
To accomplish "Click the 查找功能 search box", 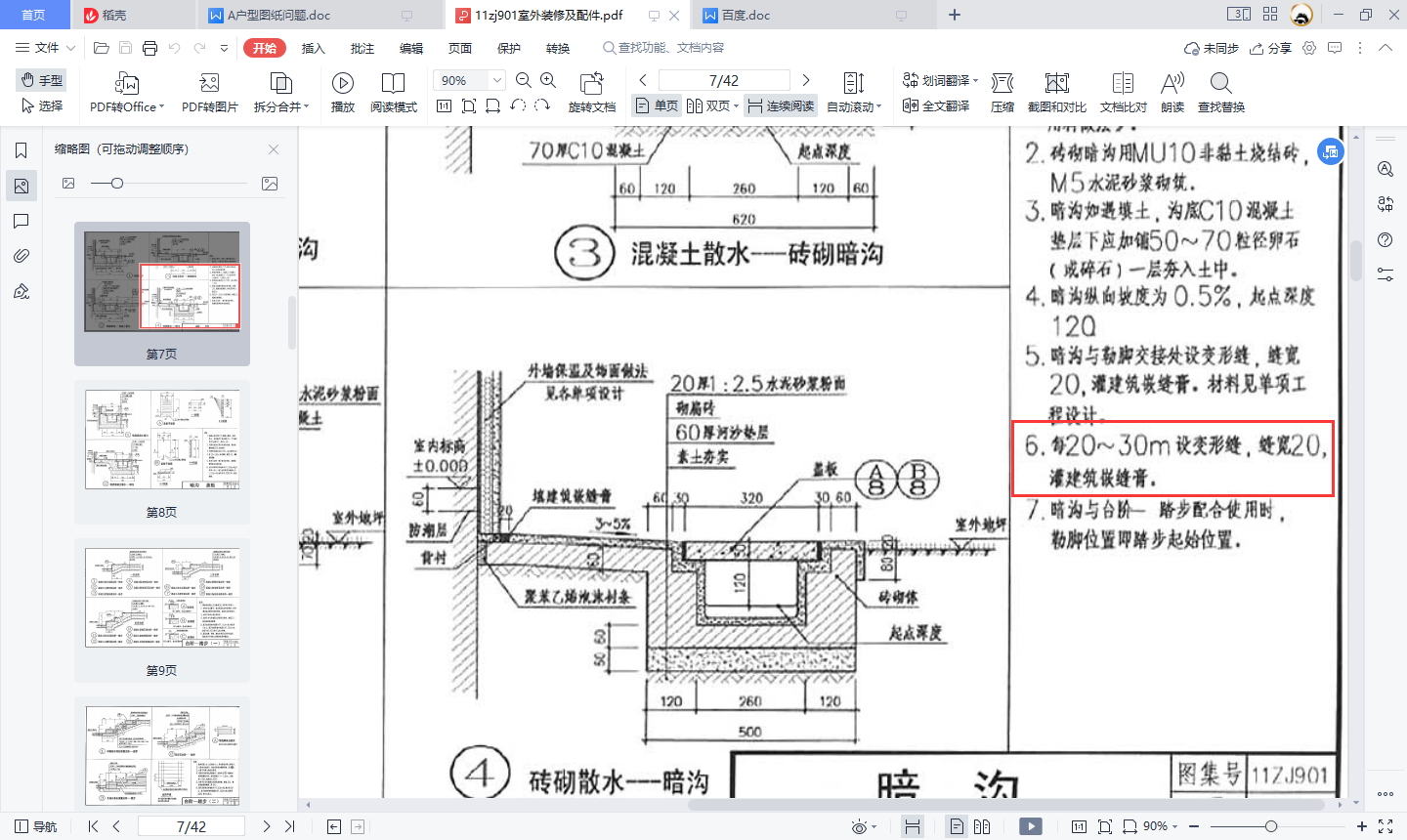I will pos(664,48).
